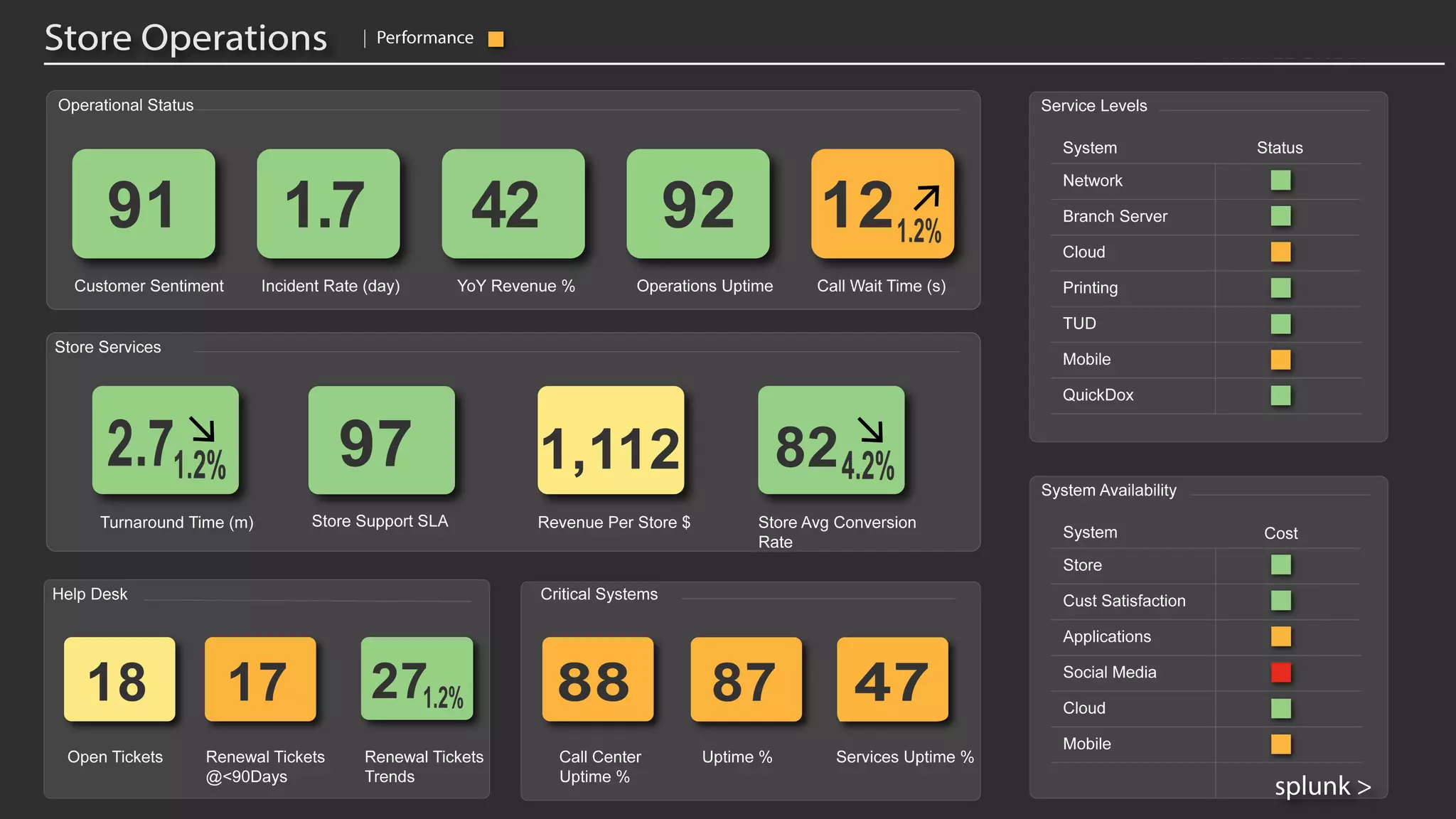Click the QuickDox system row label
This screenshot has width=1456, height=819.
click(1098, 395)
